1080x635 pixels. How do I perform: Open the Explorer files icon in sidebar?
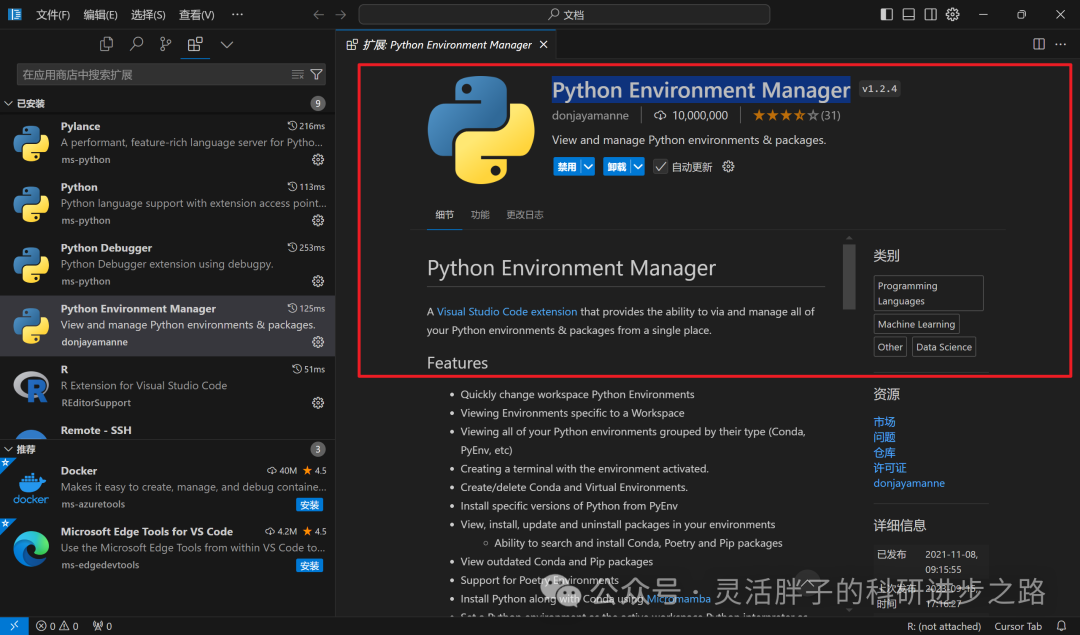click(106, 44)
